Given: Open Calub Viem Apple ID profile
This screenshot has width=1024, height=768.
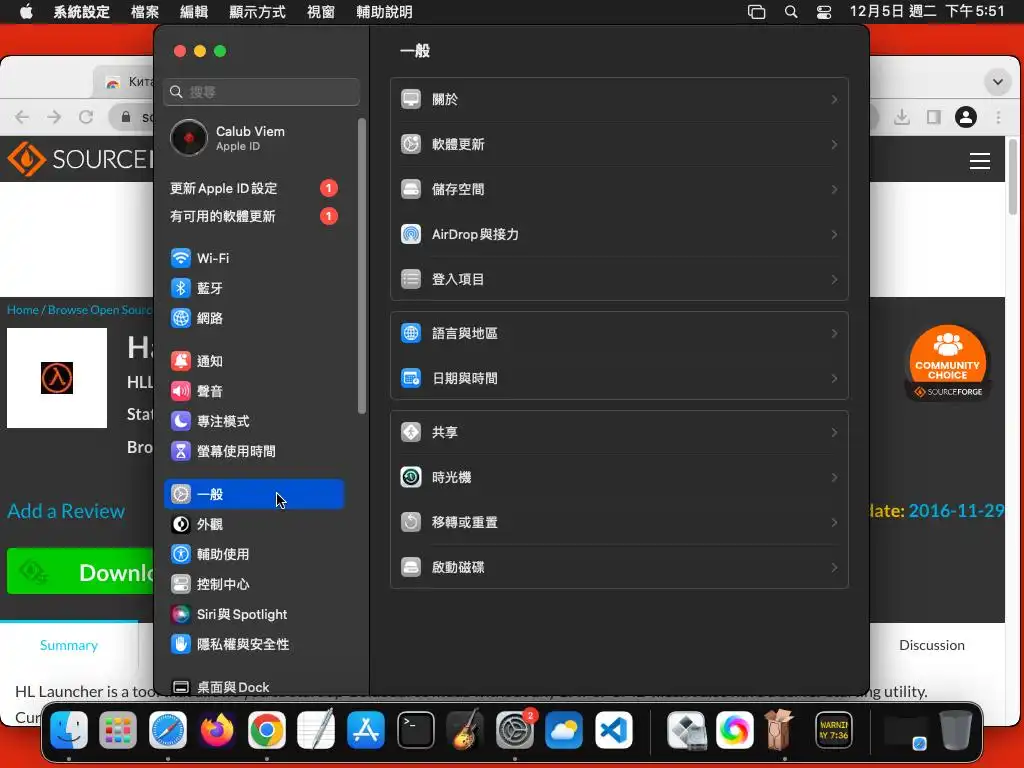Looking at the screenshot, I should click(253, 138).
